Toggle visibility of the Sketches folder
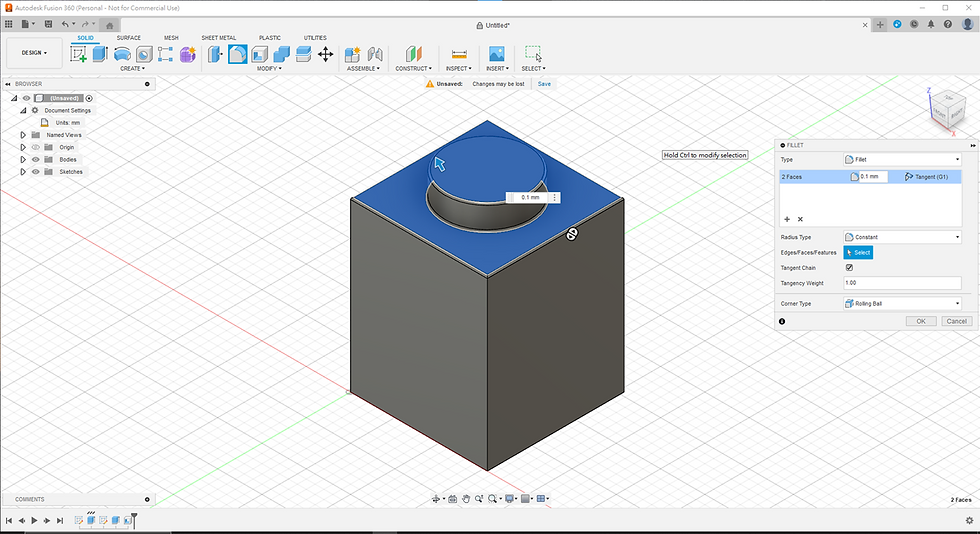The height and width of the screenshot is (534, 980). click(x=36, y=172)
